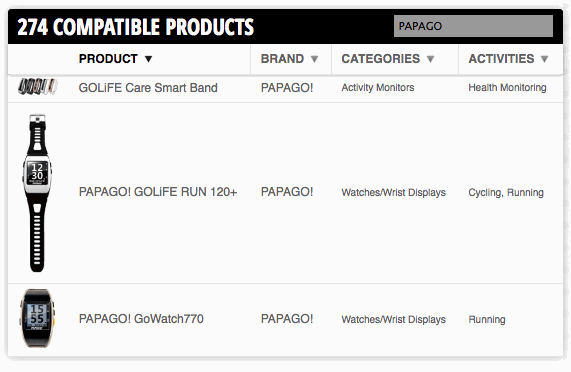Open the BRAND column sort arrow
Image resolution: width=571 pixels, height=372 pixels.
pyautogui.click(x=315, y=59)
